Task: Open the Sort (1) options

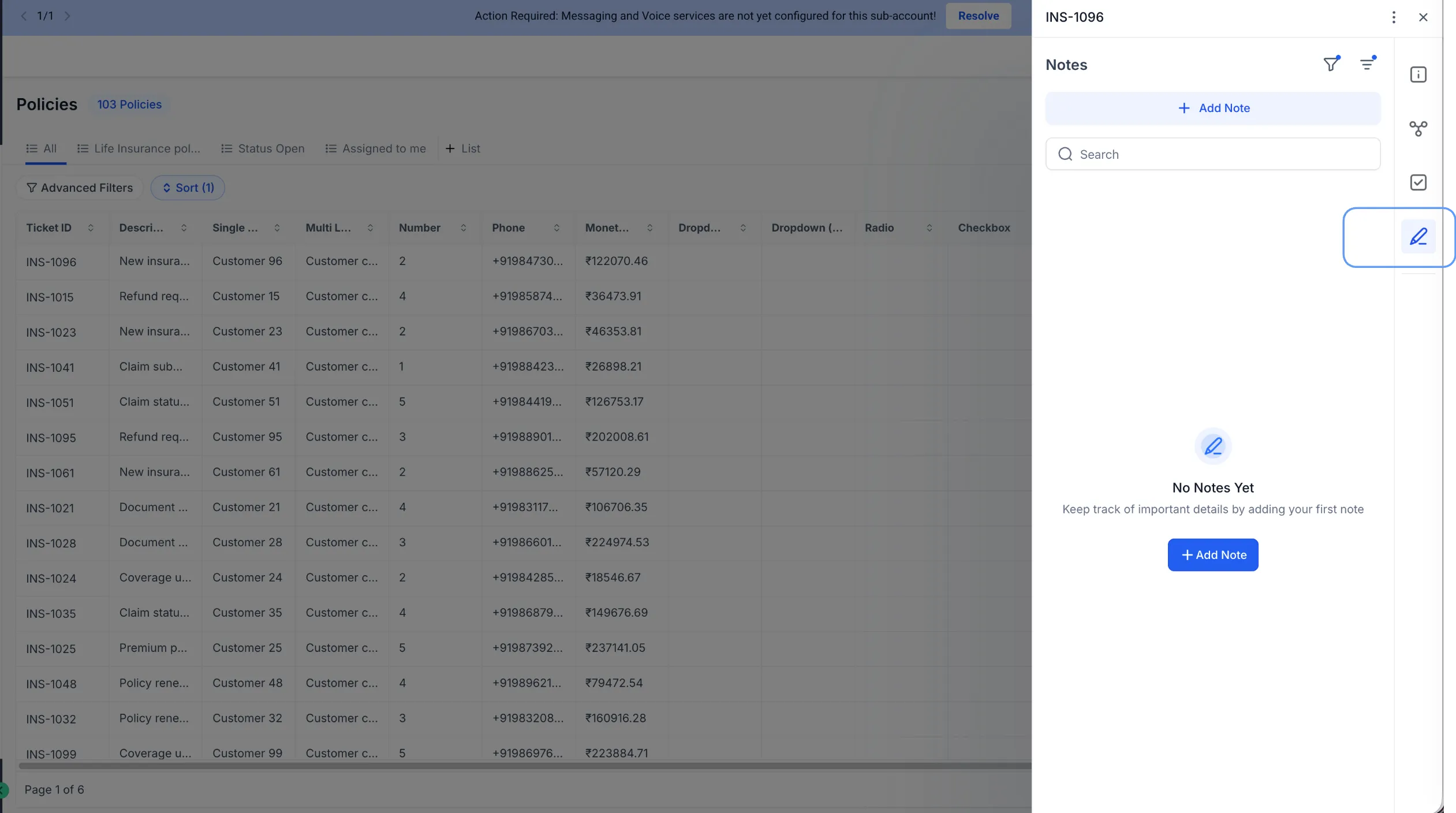Action: point(188,188)
